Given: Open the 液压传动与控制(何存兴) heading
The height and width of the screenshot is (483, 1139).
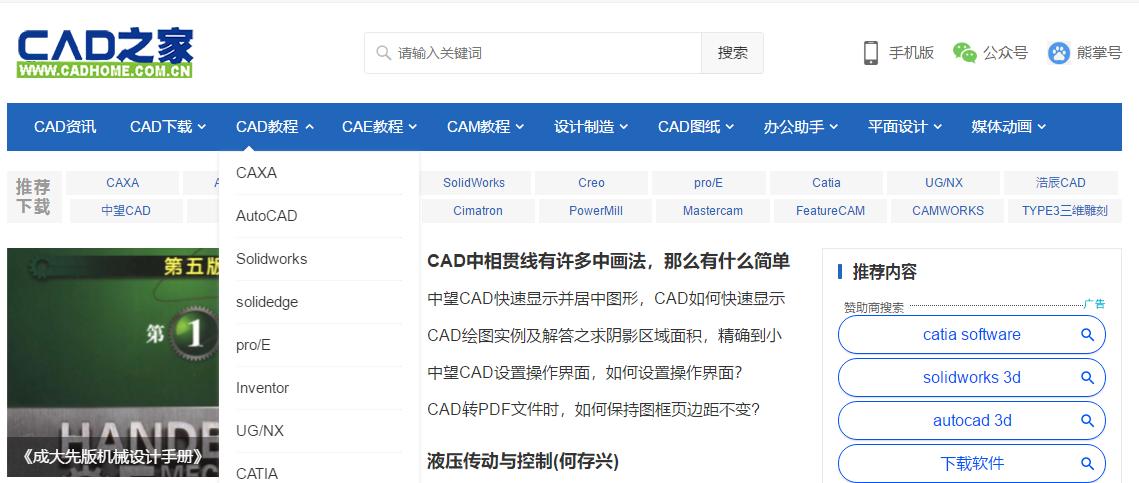Looking at the screenshot, I should (523, 460).
